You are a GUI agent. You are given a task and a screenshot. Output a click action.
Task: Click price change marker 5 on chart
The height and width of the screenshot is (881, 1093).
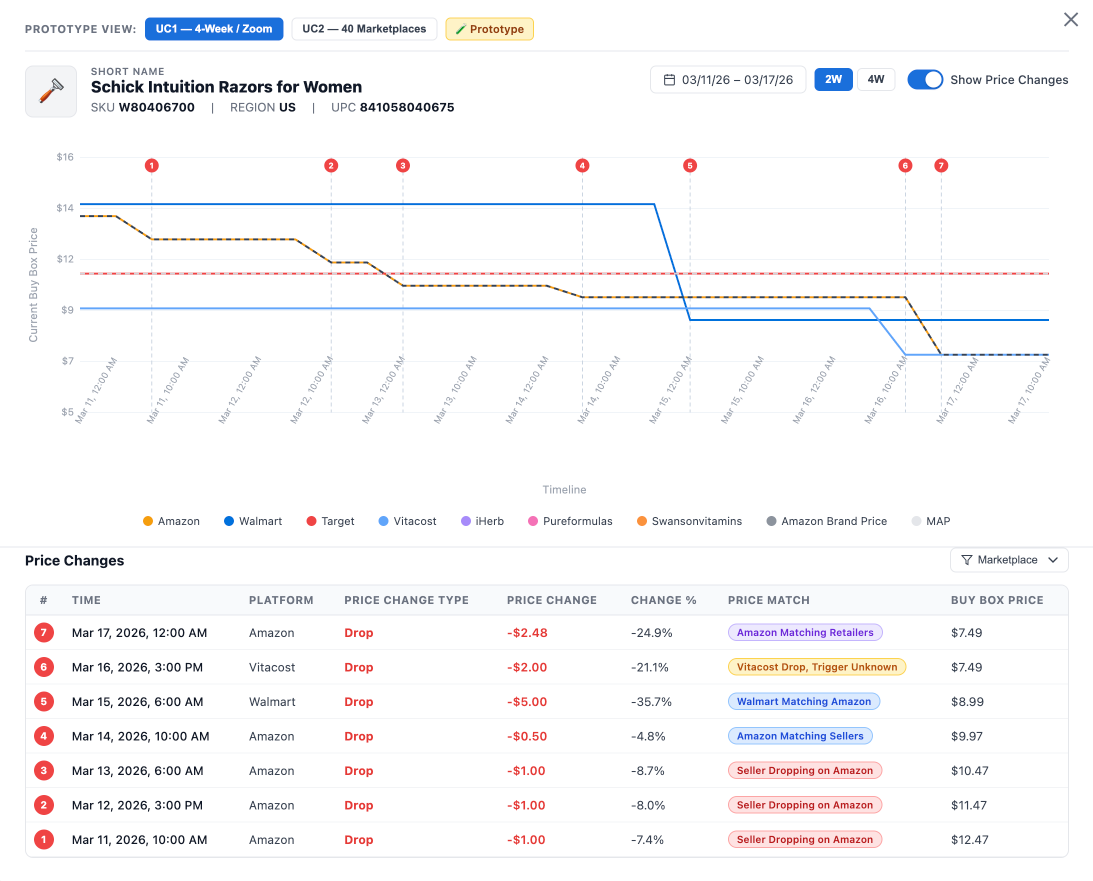coord(690,165)
